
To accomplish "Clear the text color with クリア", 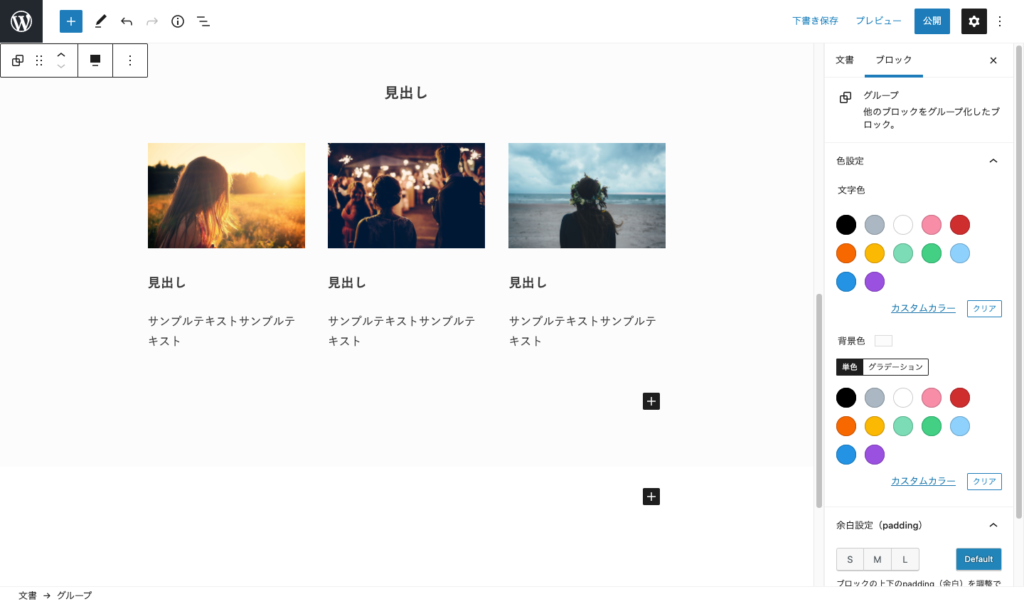I will pos(984,308).
